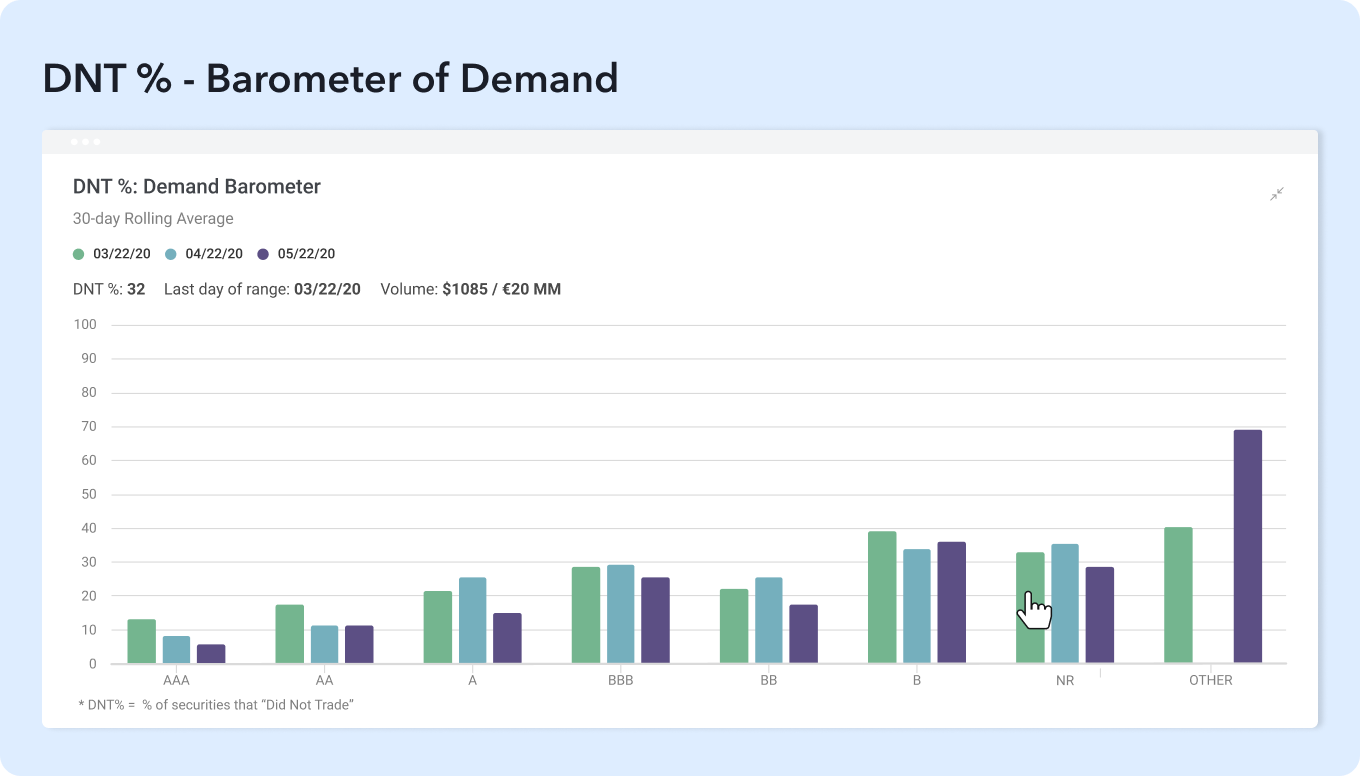
Task: Click the green 03/22/20 legend dot
Action: (79, 254)
